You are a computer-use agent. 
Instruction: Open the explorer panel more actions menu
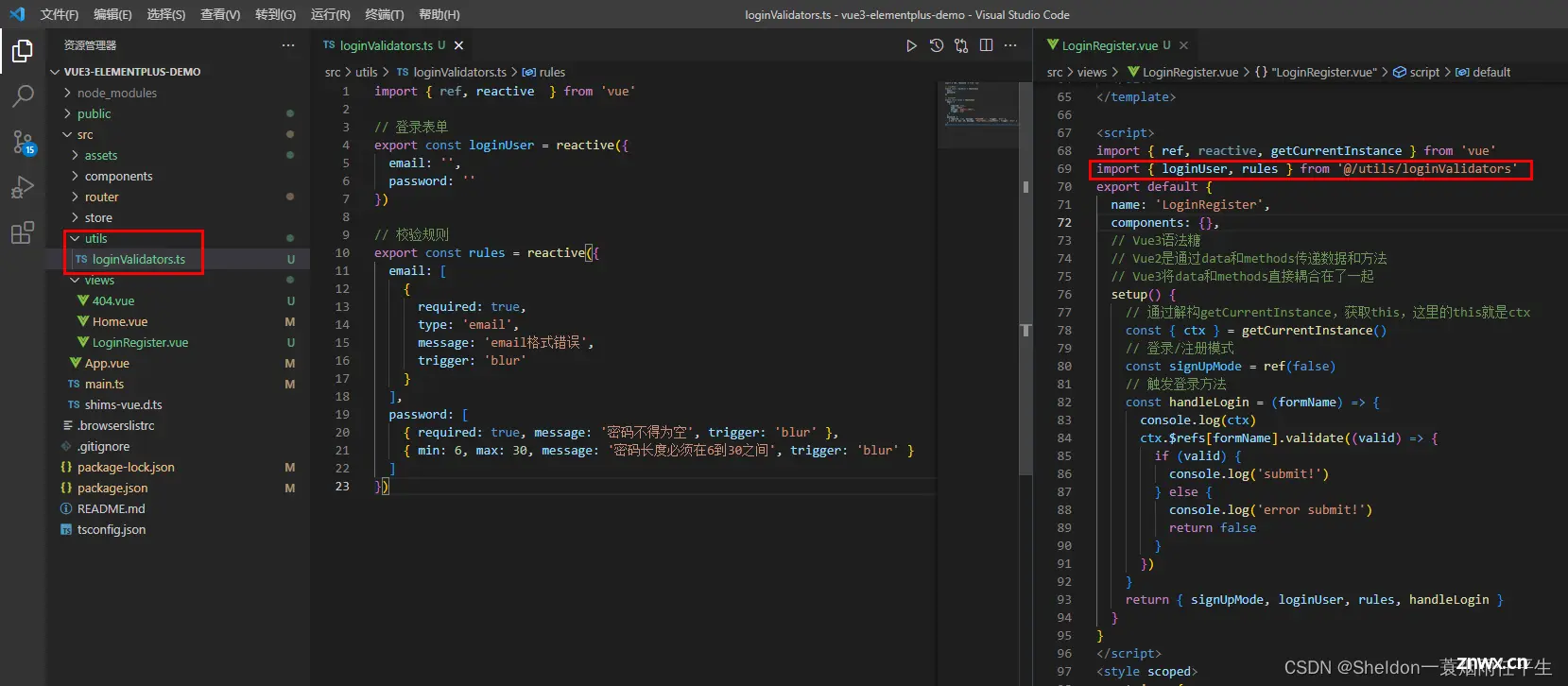(x=287, y=45)
